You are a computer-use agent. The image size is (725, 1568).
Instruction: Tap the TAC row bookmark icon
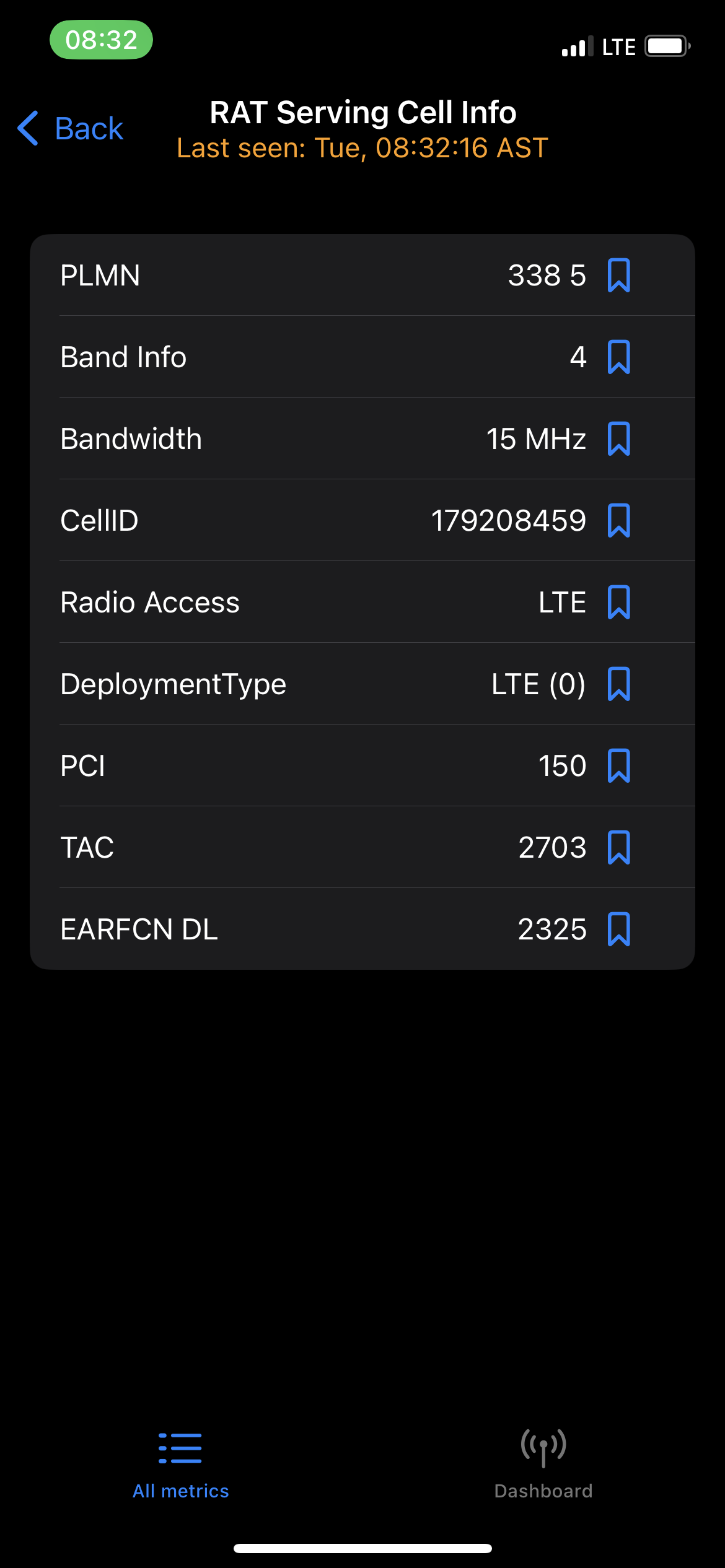pyautogui.click(x=618, y=848)
